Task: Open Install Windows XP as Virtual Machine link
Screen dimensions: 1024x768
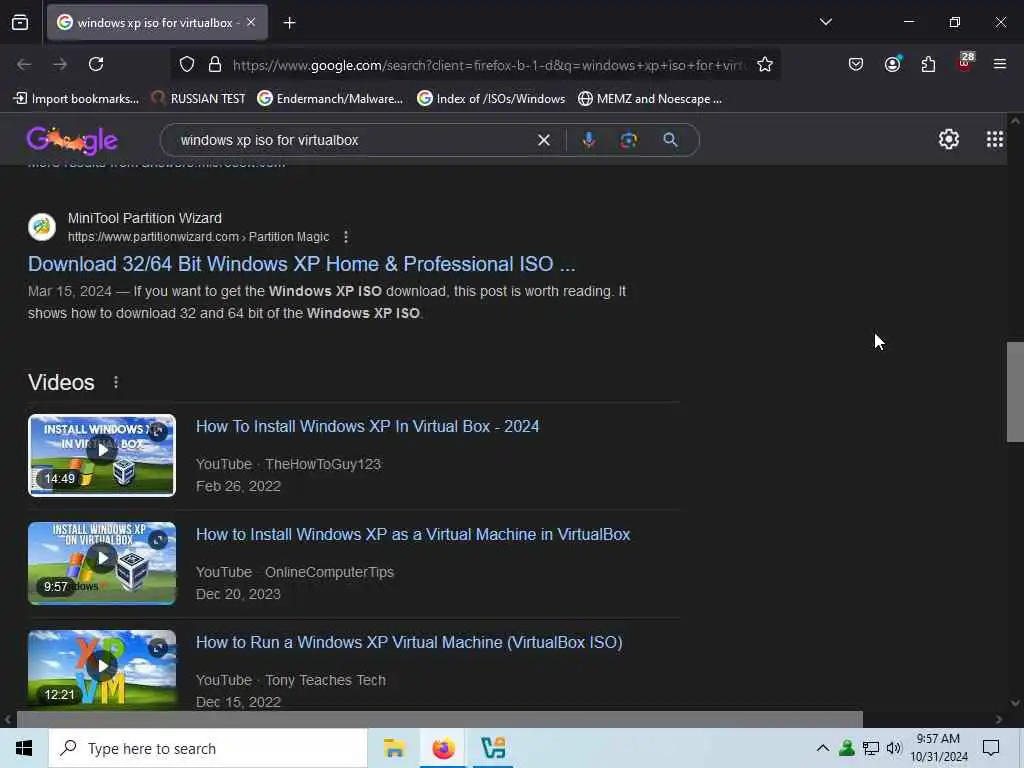Action: click(413, 534)
